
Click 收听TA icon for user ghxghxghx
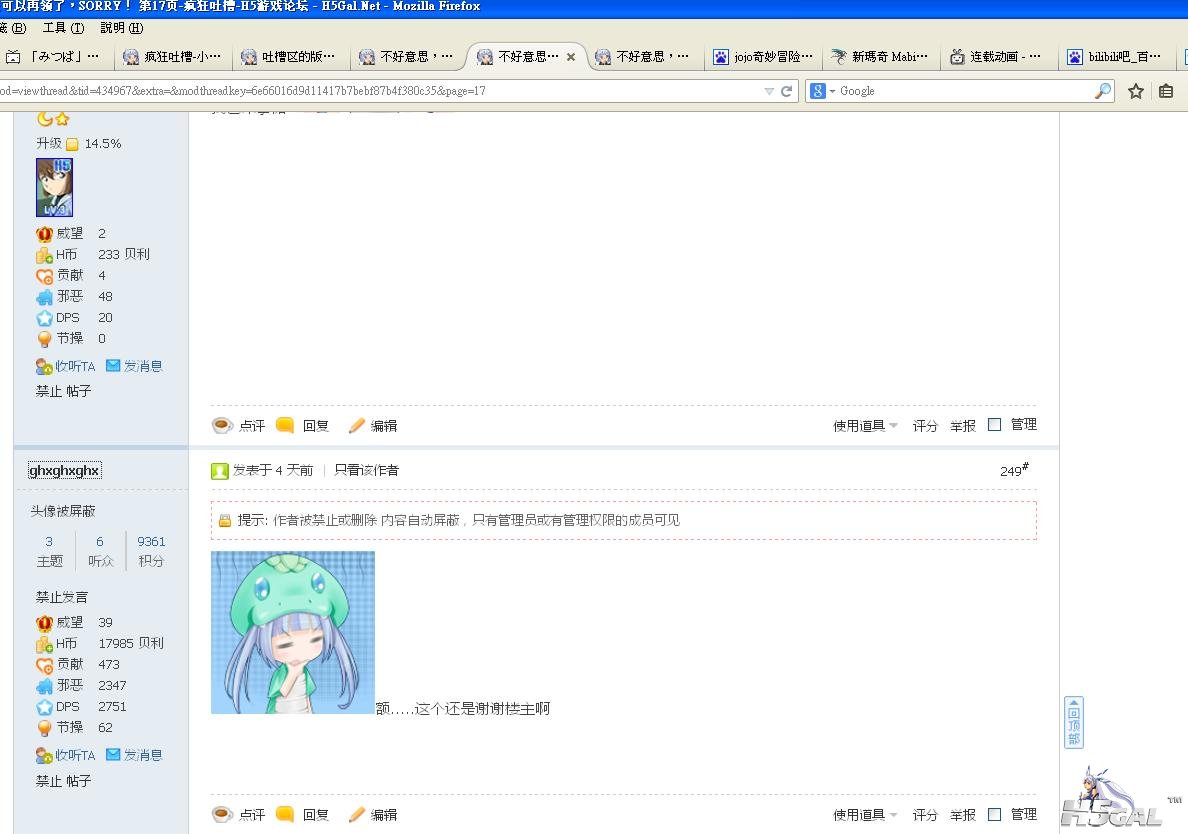click(44, 755)
